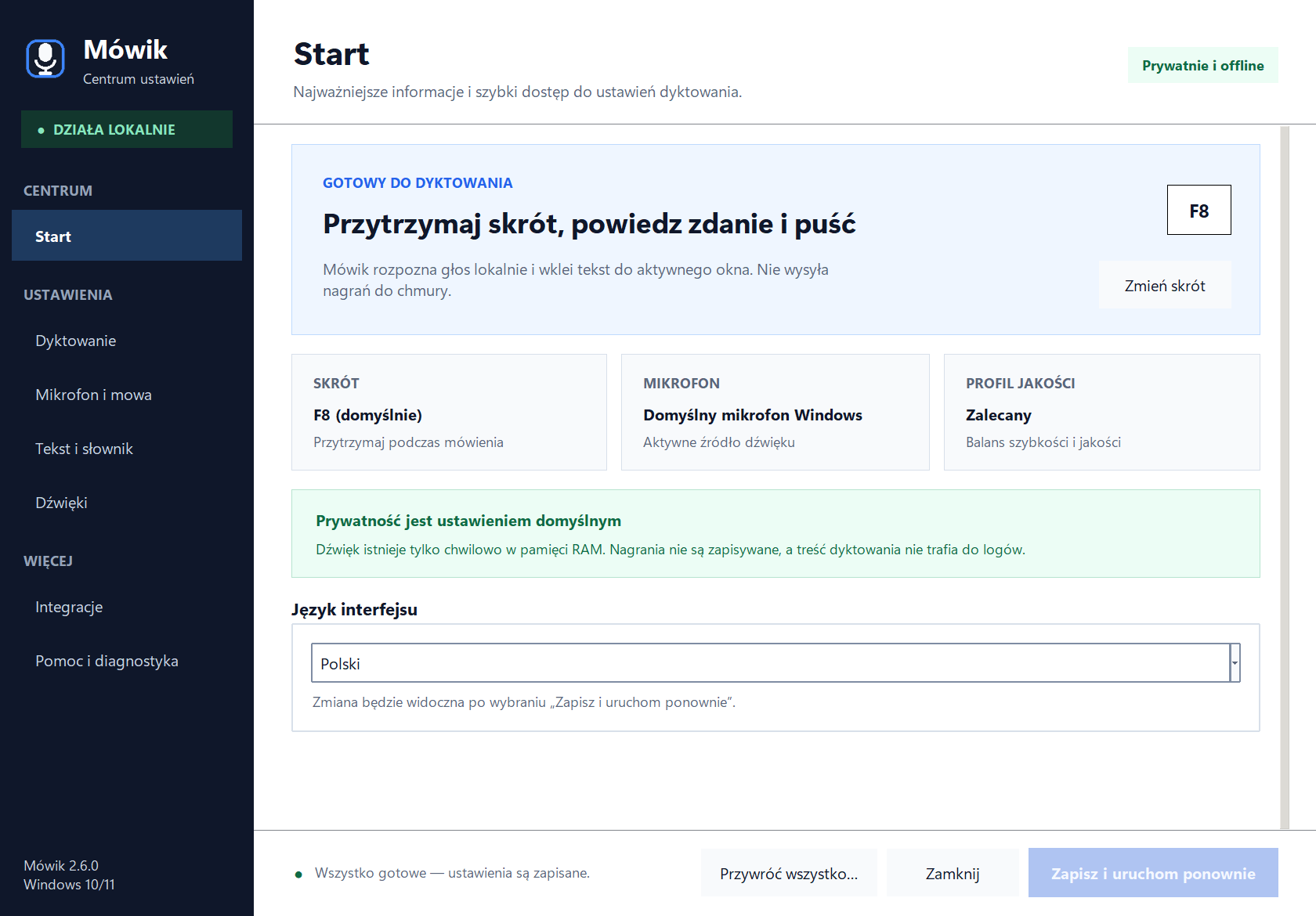Open Pomoc i diagnostyka

click(x=127, y=661)
